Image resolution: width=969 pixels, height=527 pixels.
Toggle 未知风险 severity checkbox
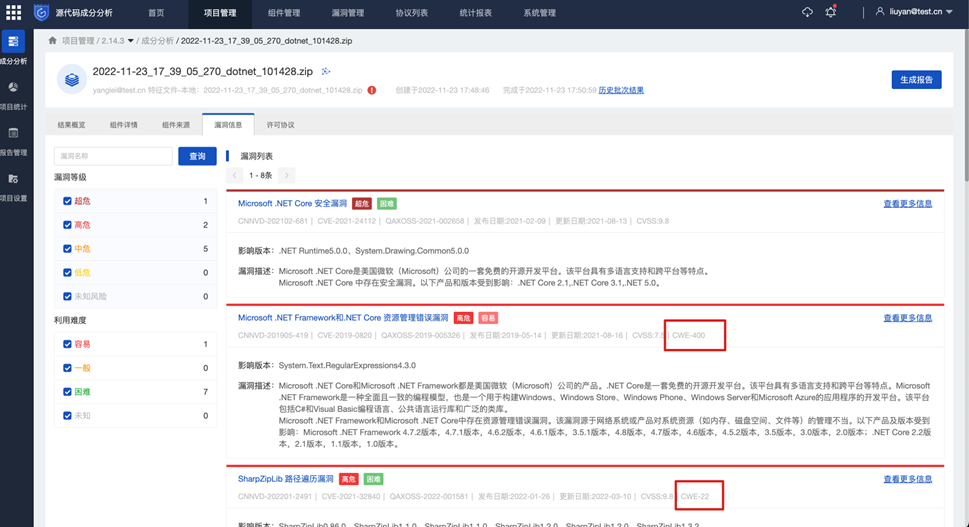(x=67, y=297)
